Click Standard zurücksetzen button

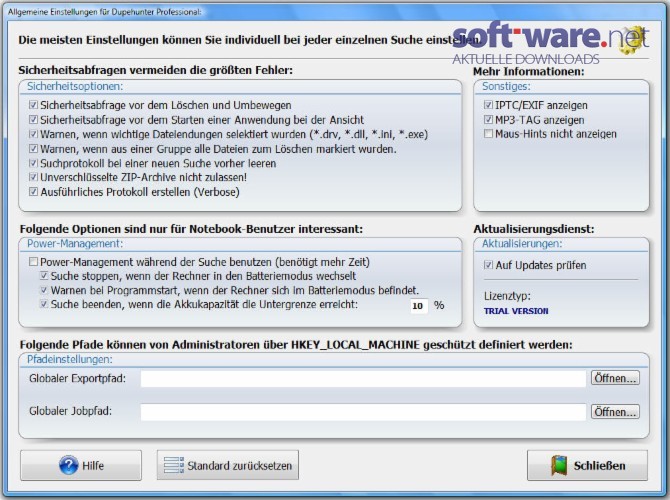[x=228, y=465]
